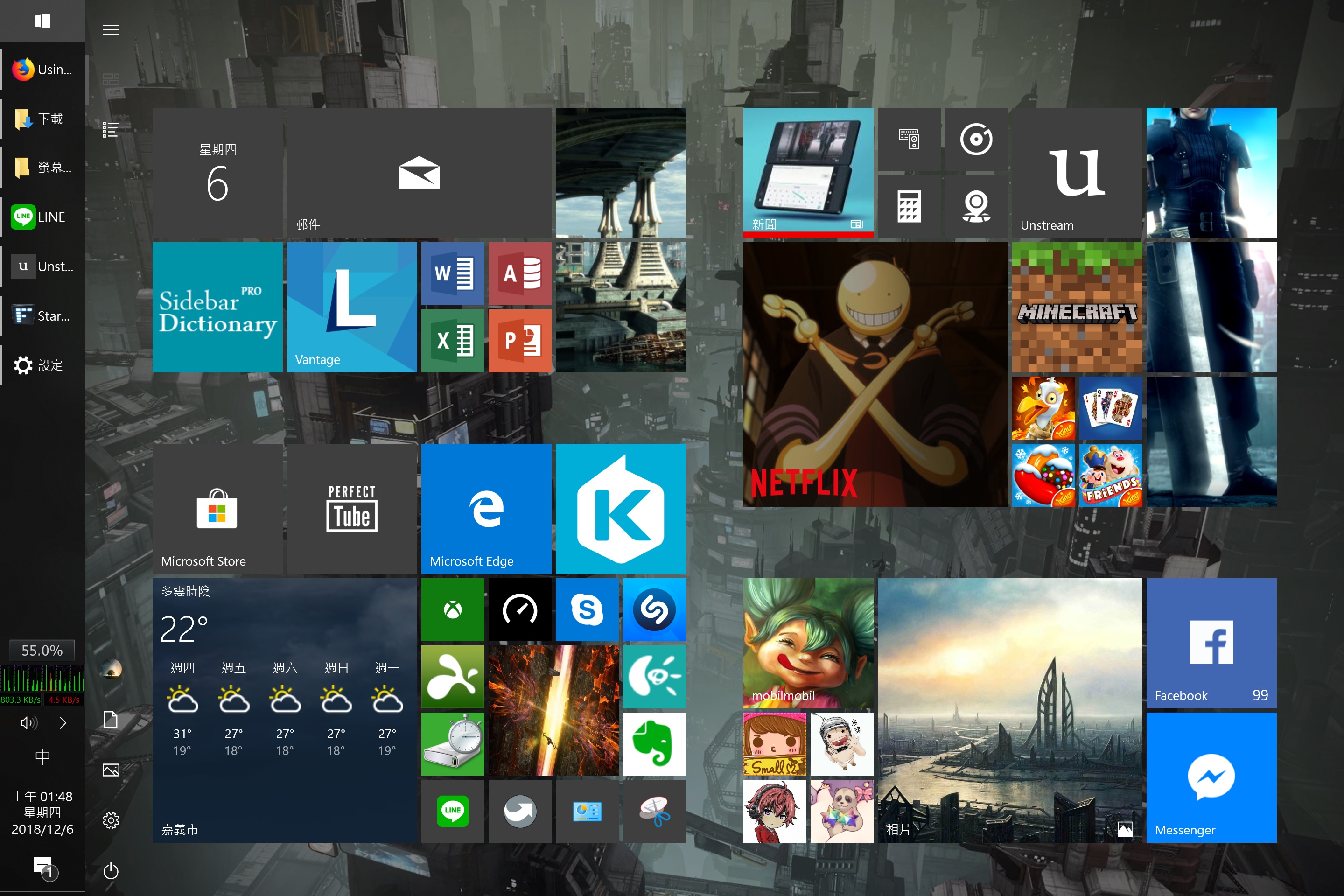Switch to the all apps list view
Screen dimensions: 1344x896
coord(111,130)
